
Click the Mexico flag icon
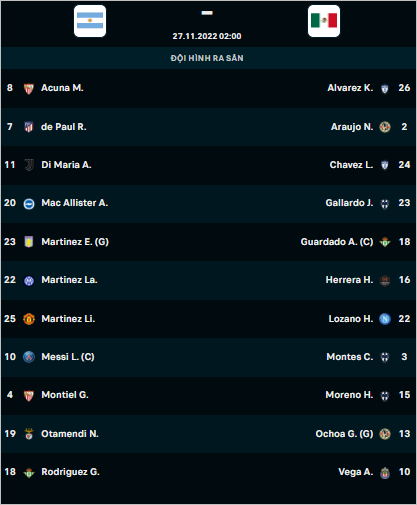[324, 21]
